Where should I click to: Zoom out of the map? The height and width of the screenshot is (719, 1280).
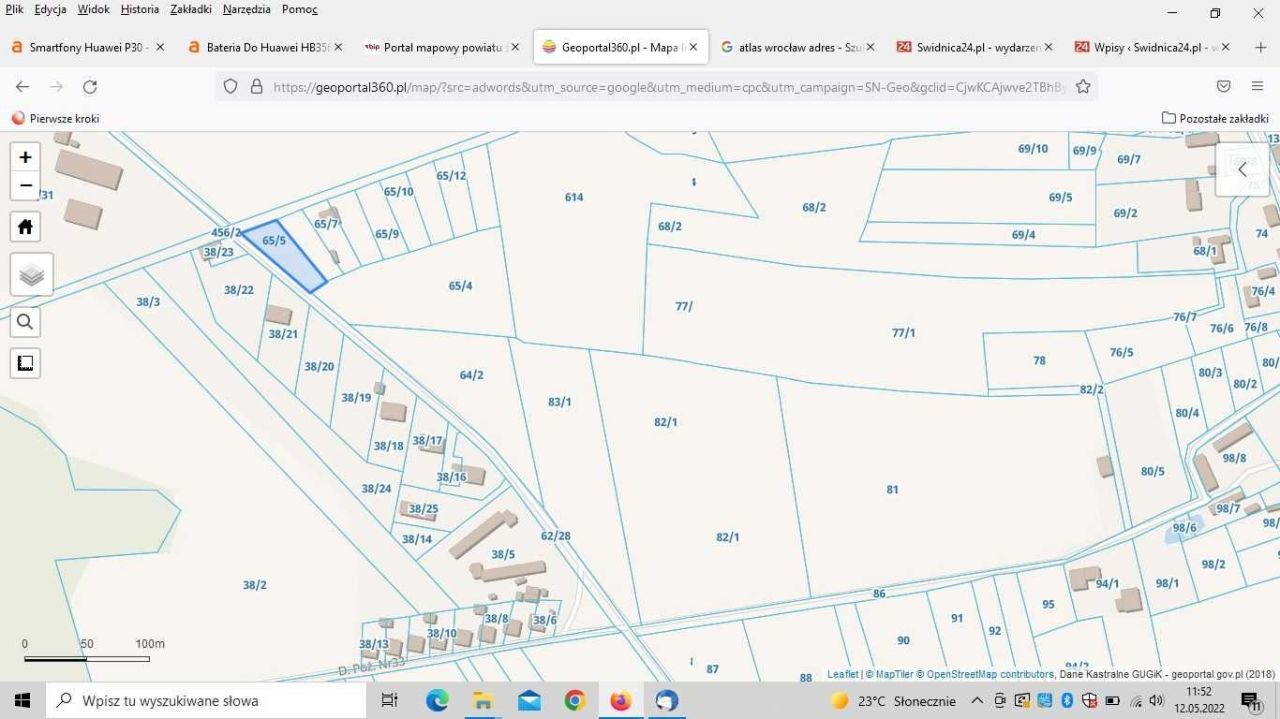(x=25, y=186)
